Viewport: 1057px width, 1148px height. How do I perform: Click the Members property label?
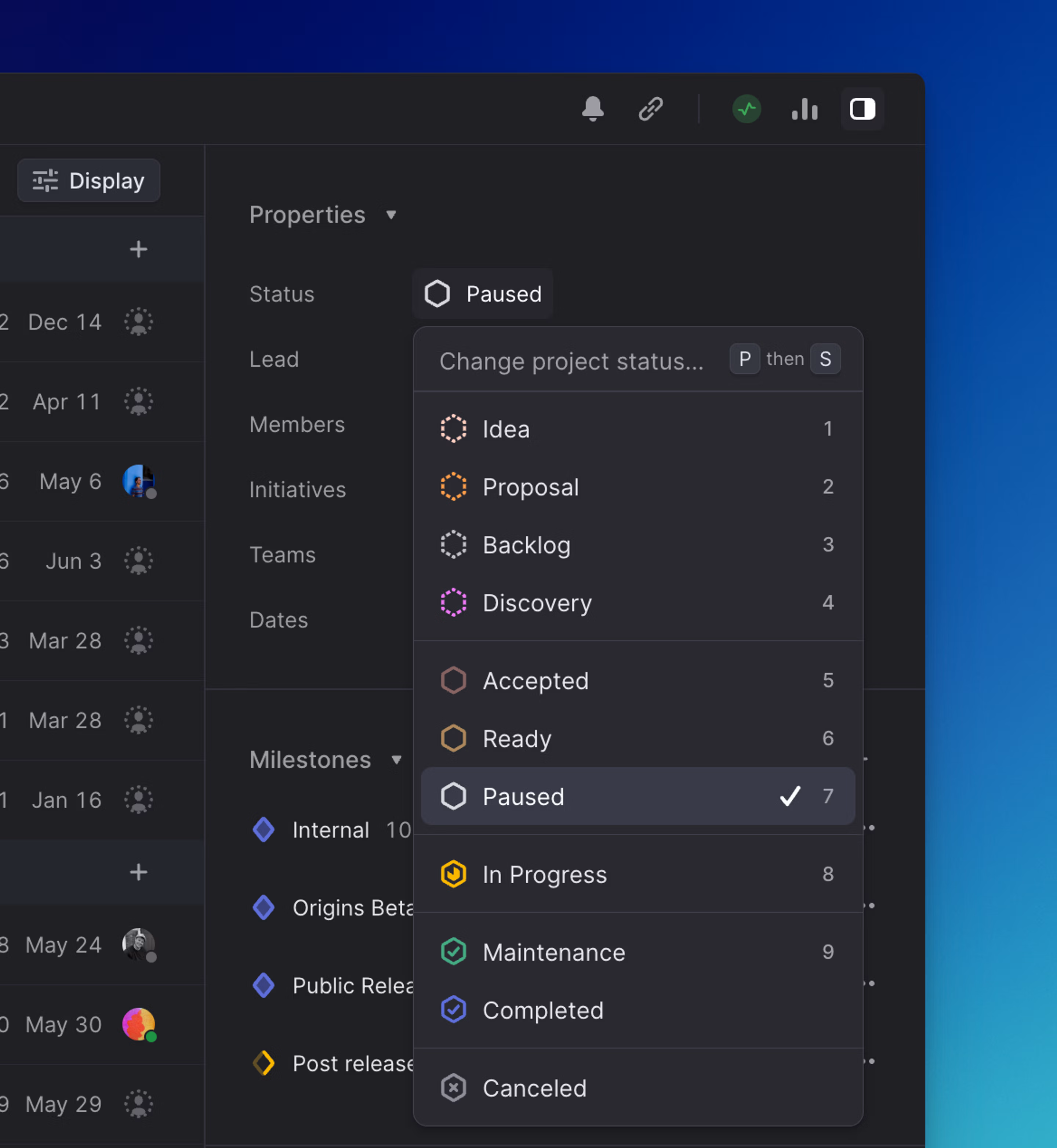pyautogui.click(x=297, y=424)
